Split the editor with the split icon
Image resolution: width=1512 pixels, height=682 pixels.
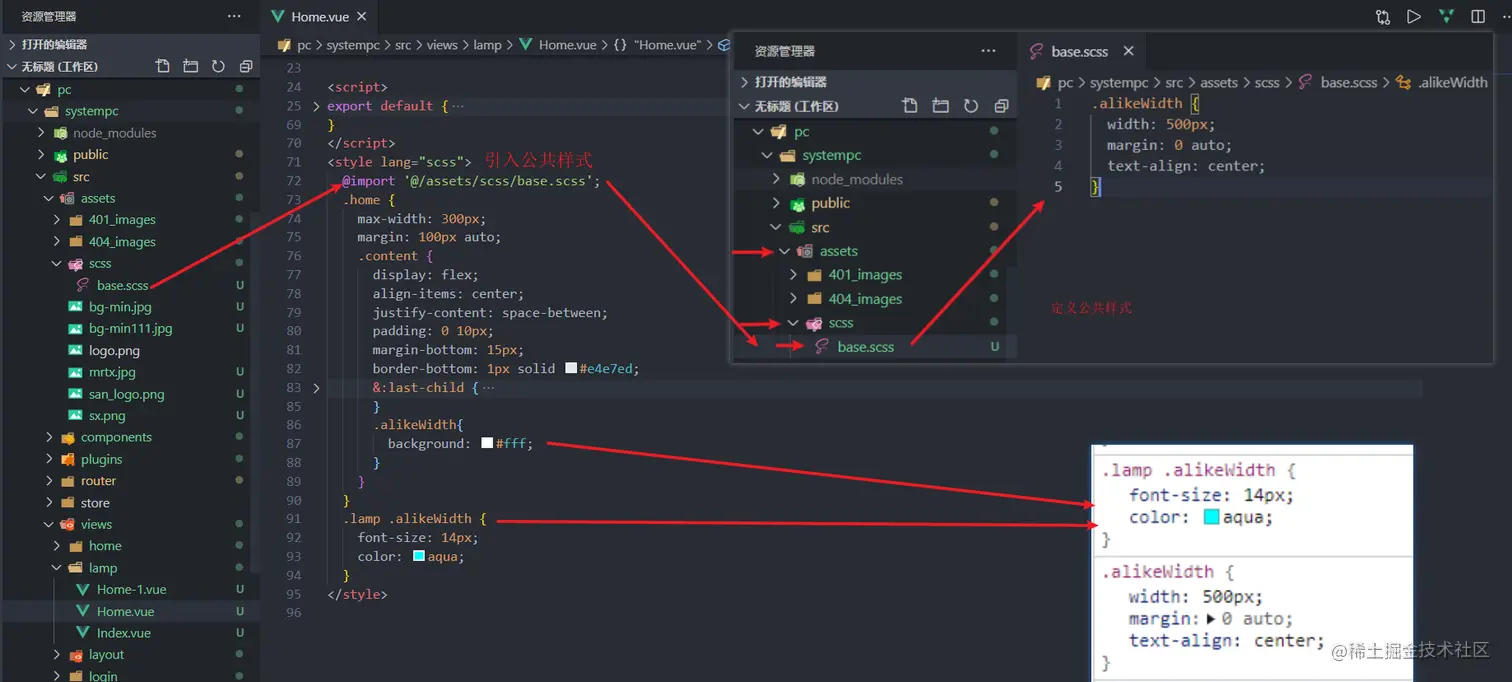coord(1478,17)
